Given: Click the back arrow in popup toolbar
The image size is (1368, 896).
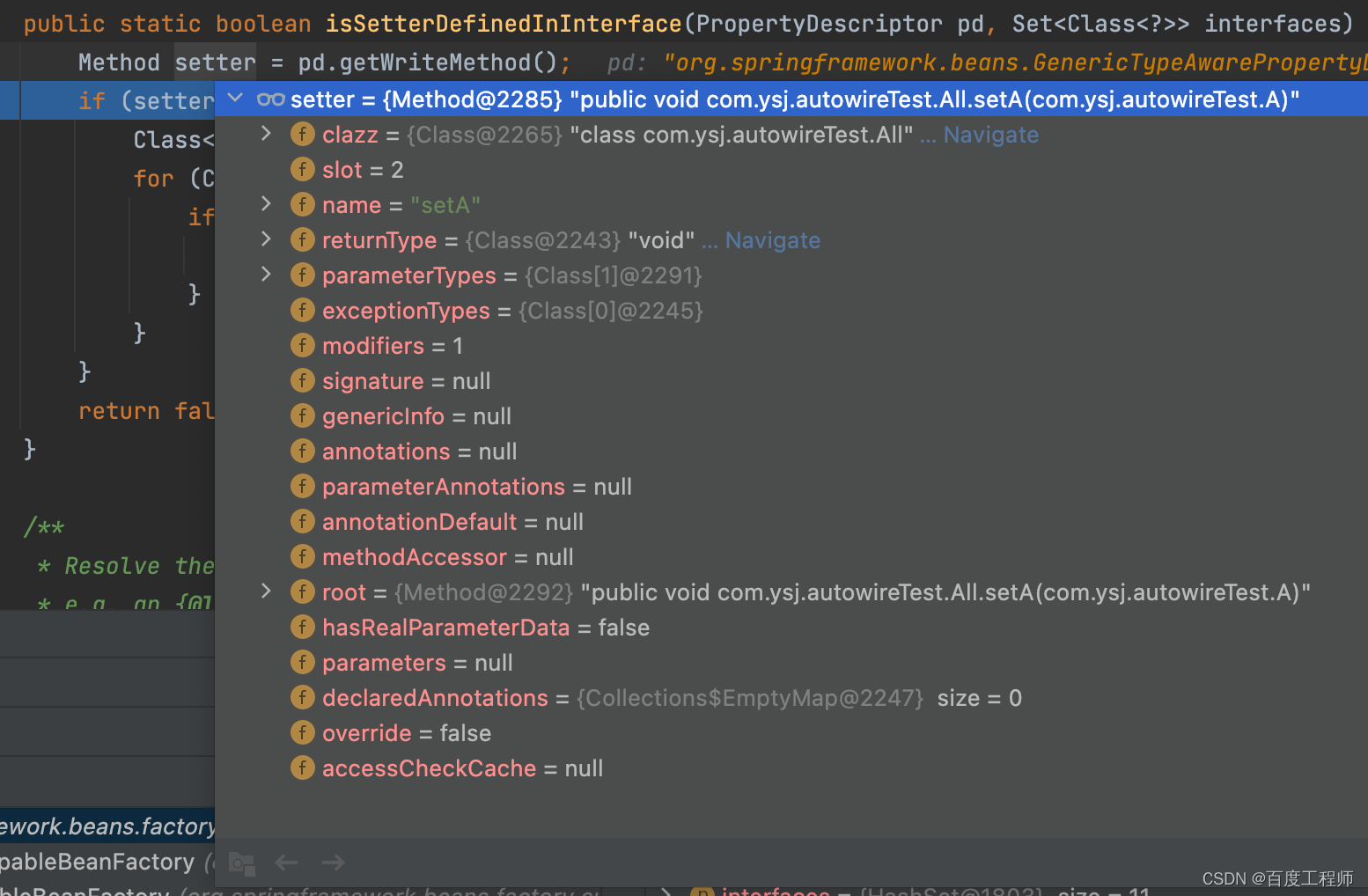Looking at the screenshot, I should 286,863.
